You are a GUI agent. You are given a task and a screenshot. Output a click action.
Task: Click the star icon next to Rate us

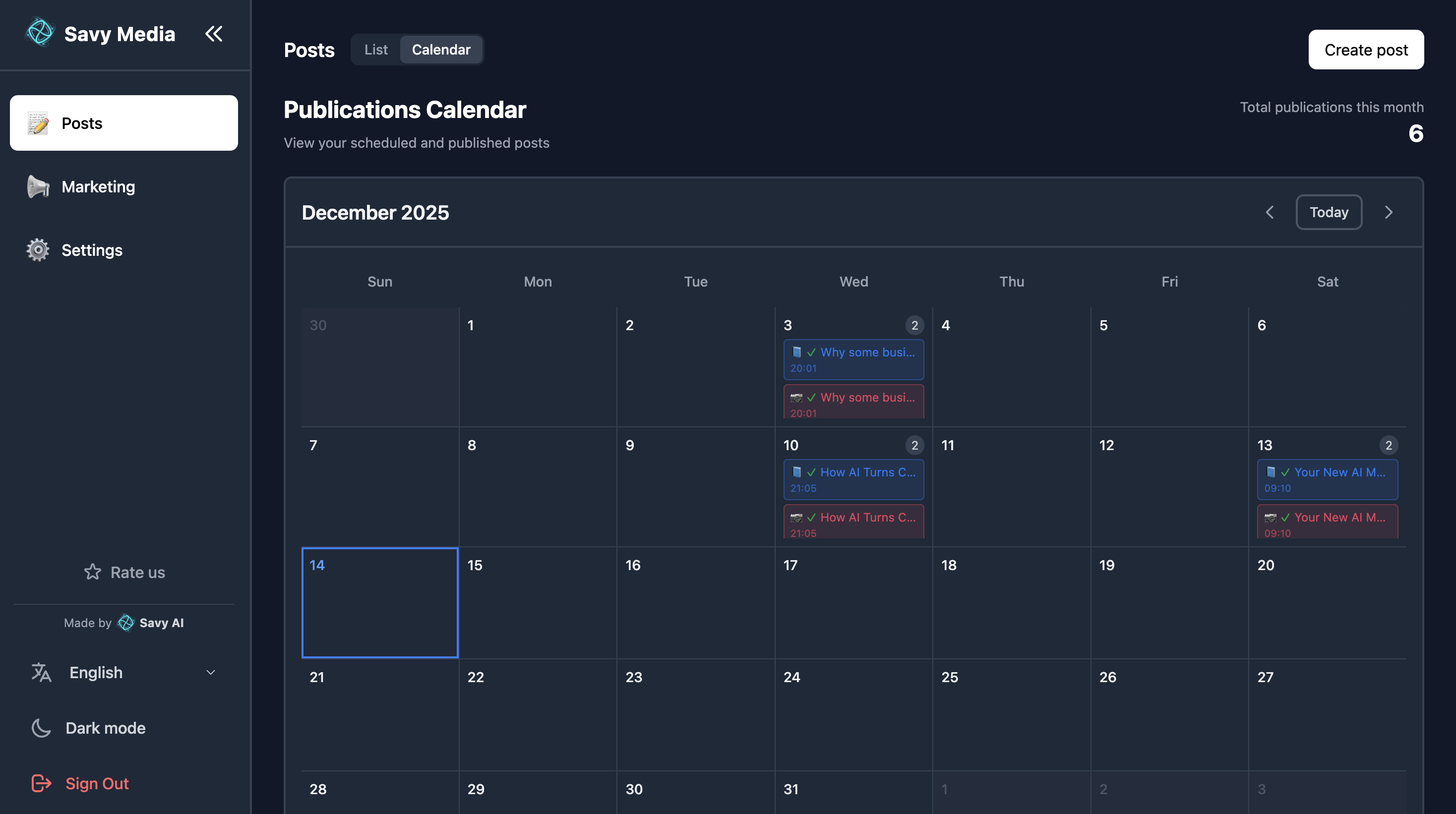point(92,572)
